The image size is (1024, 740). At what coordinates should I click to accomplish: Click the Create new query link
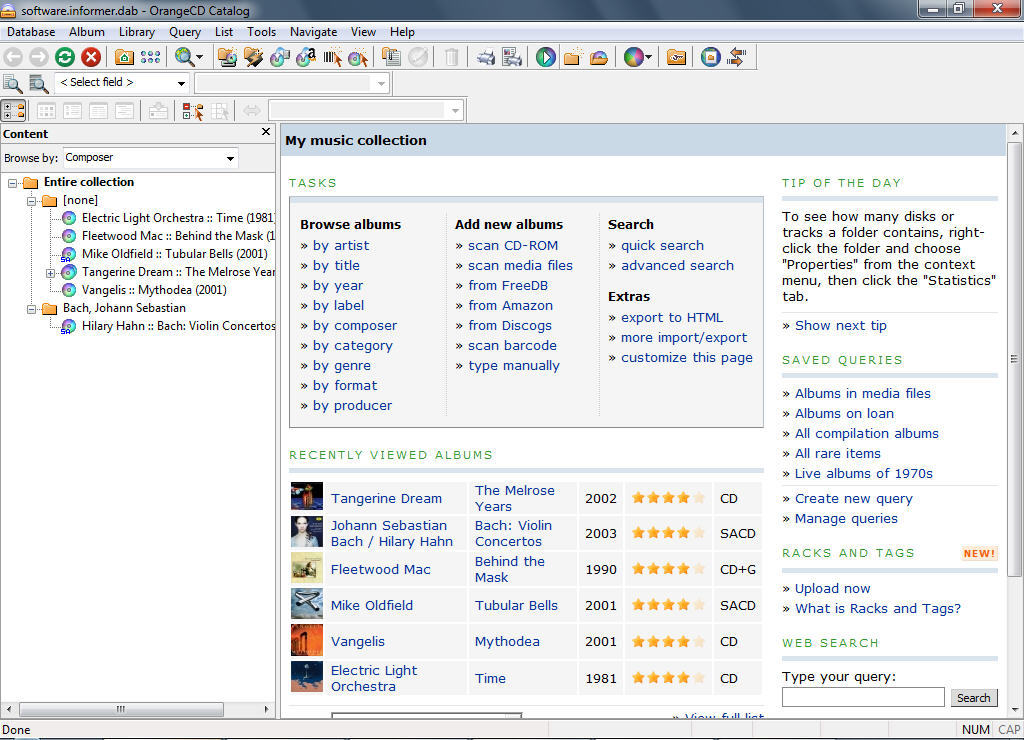854,499
